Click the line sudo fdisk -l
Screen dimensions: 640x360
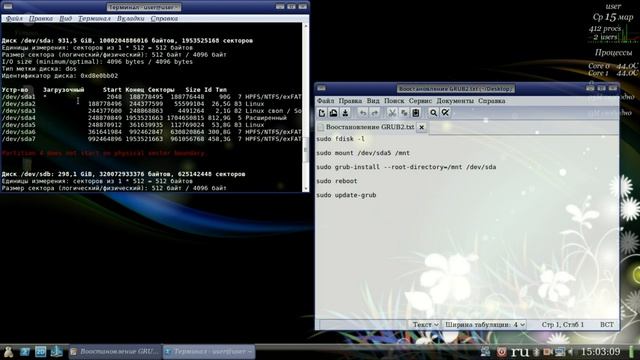[x=340, y=139]
